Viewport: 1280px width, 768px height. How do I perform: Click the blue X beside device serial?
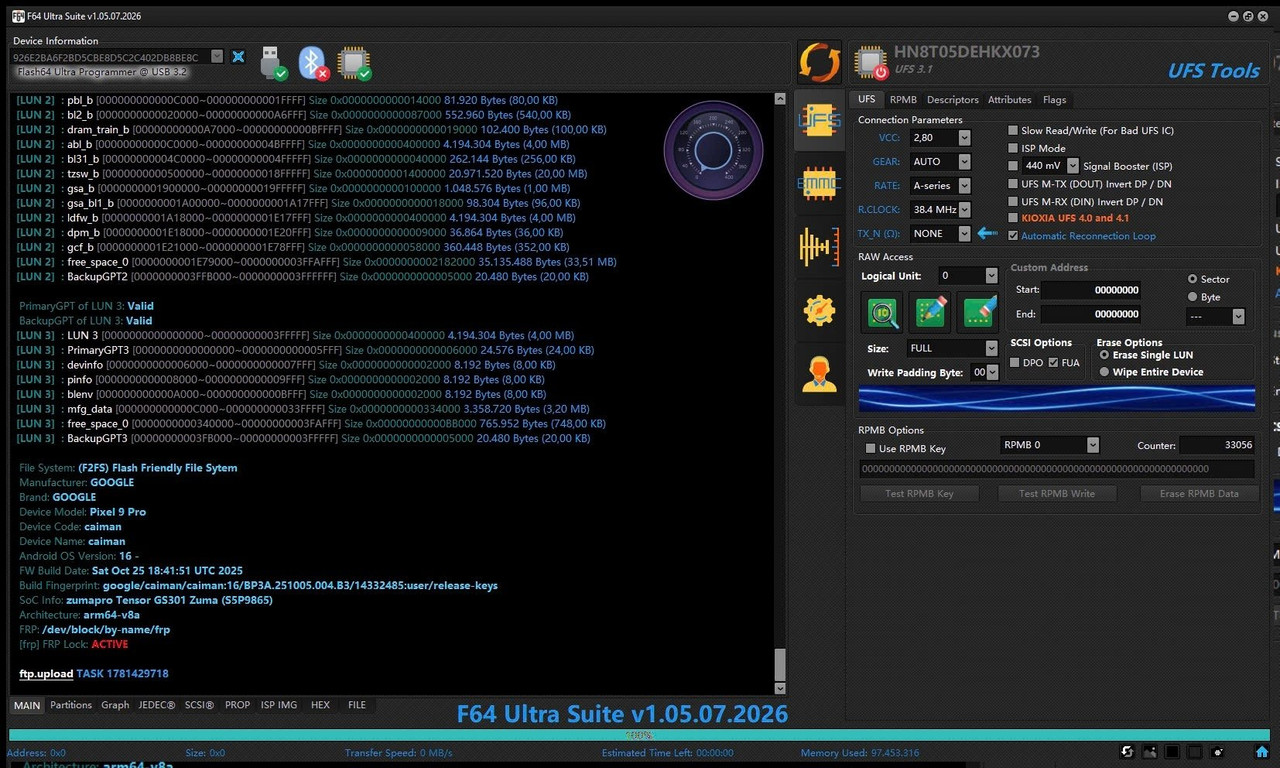point(238,57)
